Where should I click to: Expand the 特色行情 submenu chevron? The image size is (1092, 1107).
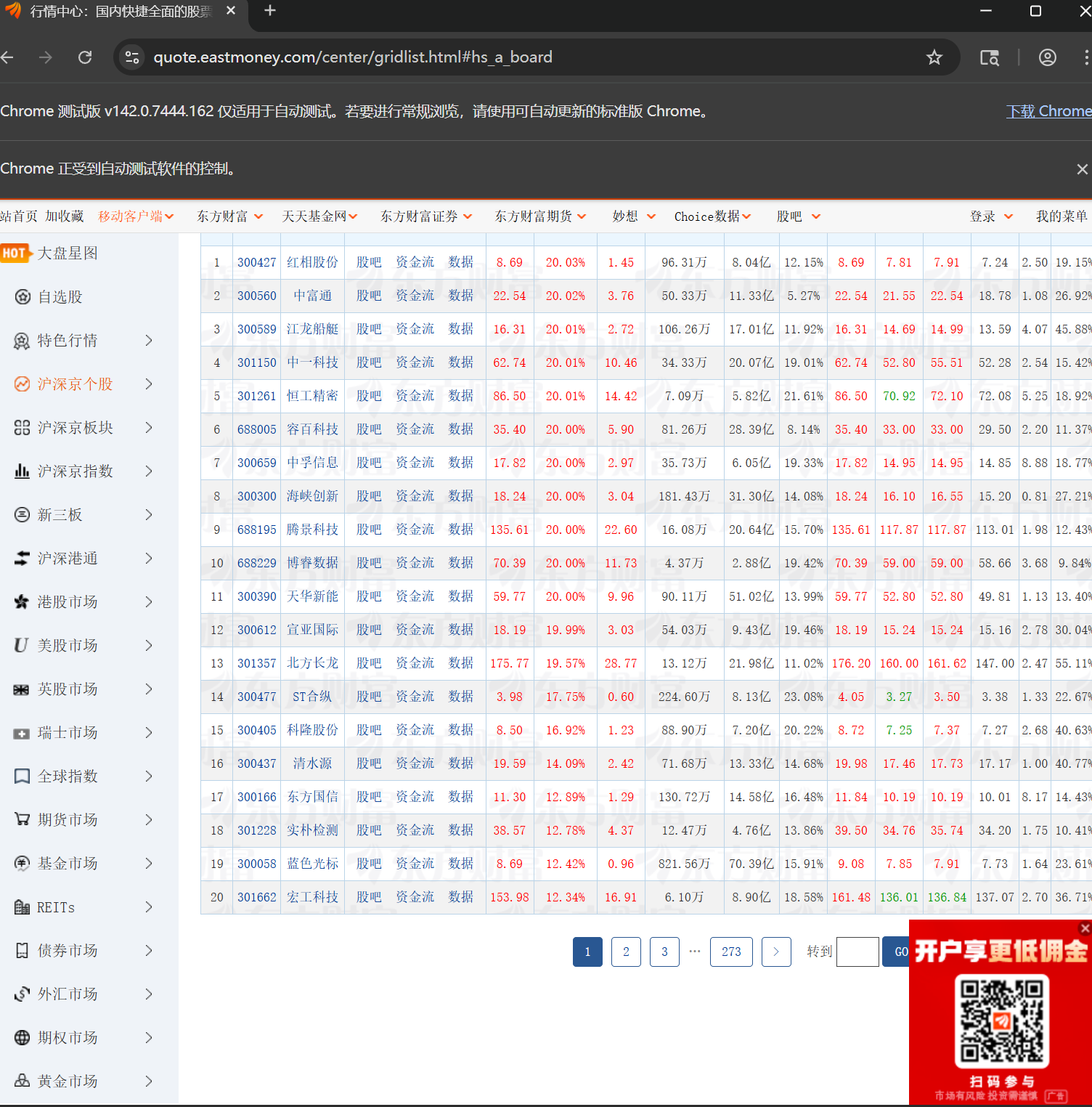[149, 340]
